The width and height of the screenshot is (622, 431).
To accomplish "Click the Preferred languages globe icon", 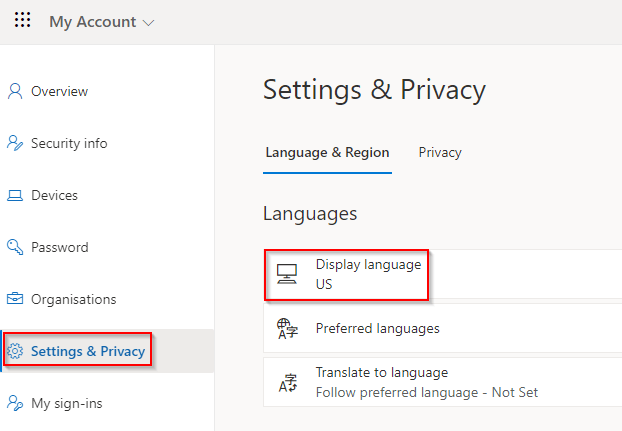I will tap(287, 328).
